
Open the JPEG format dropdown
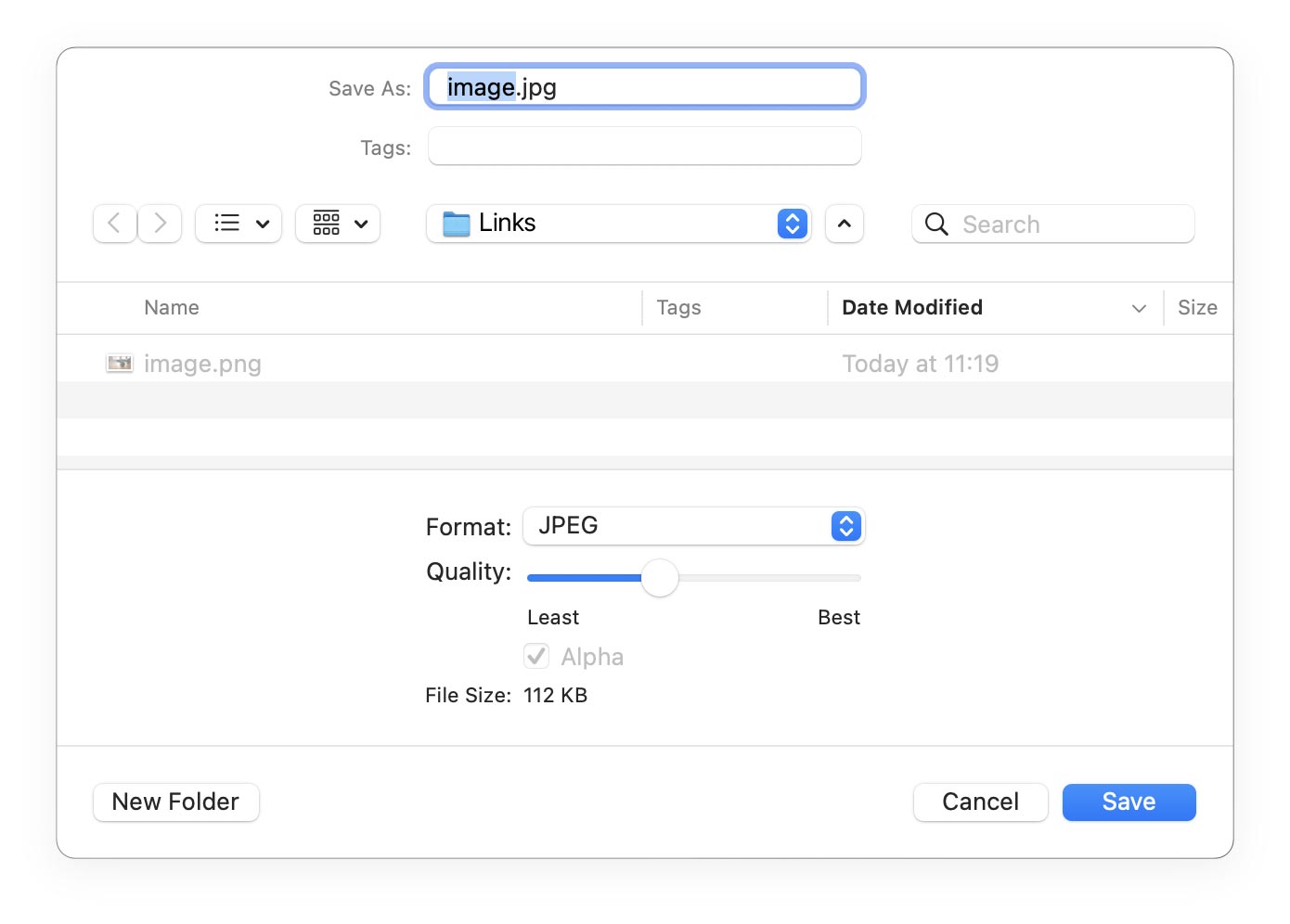click(845, 526)
